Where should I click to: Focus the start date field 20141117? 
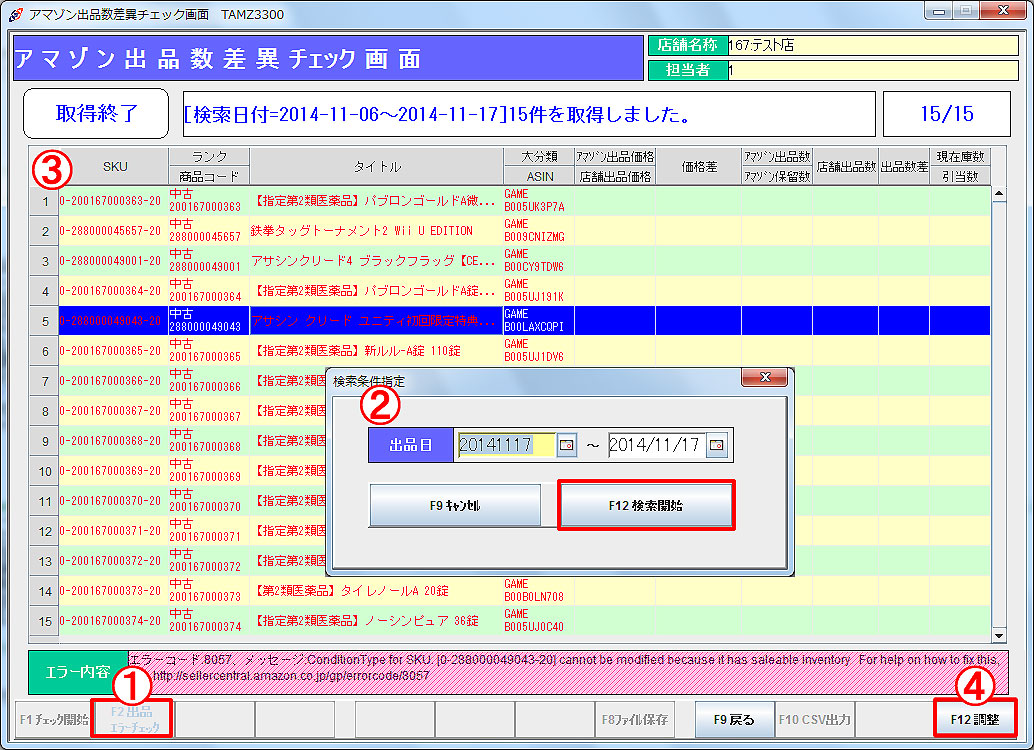[506, 445]
